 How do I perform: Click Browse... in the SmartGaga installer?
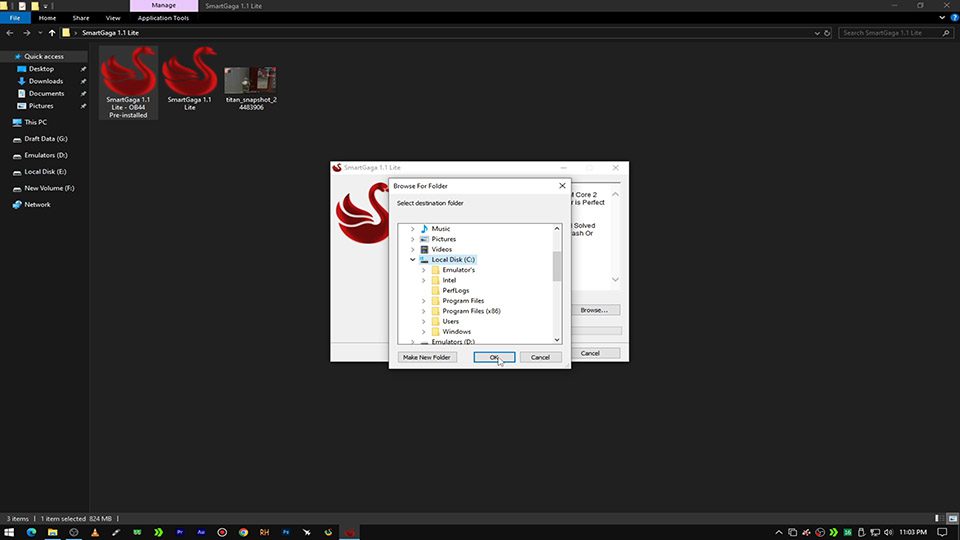(594, 310)
